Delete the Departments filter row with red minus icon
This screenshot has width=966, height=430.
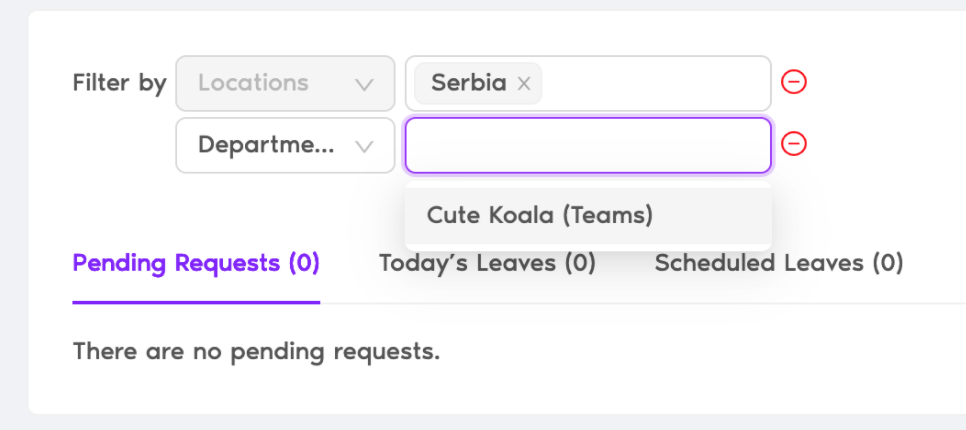794,144
